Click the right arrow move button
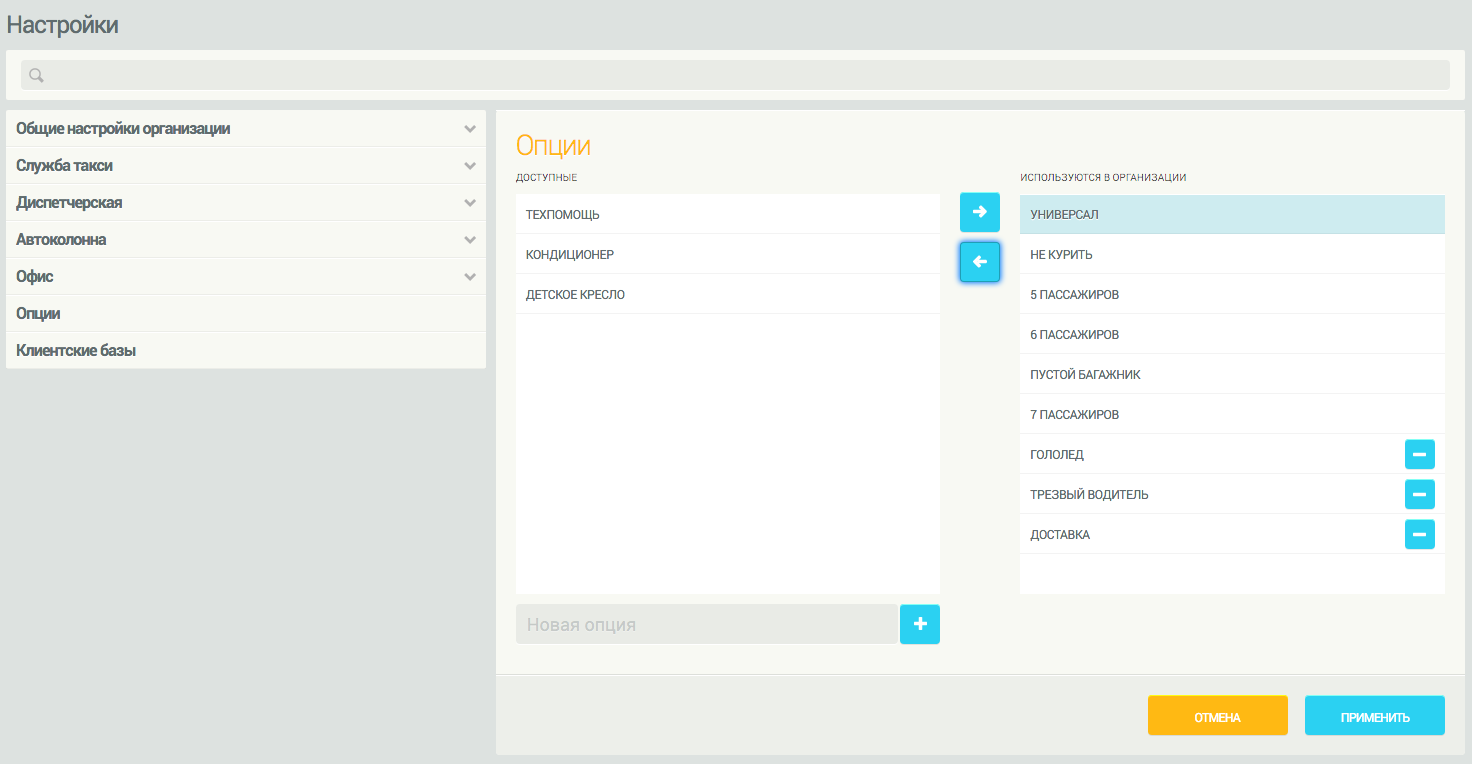1472x764 pixels. click(979, 212)
